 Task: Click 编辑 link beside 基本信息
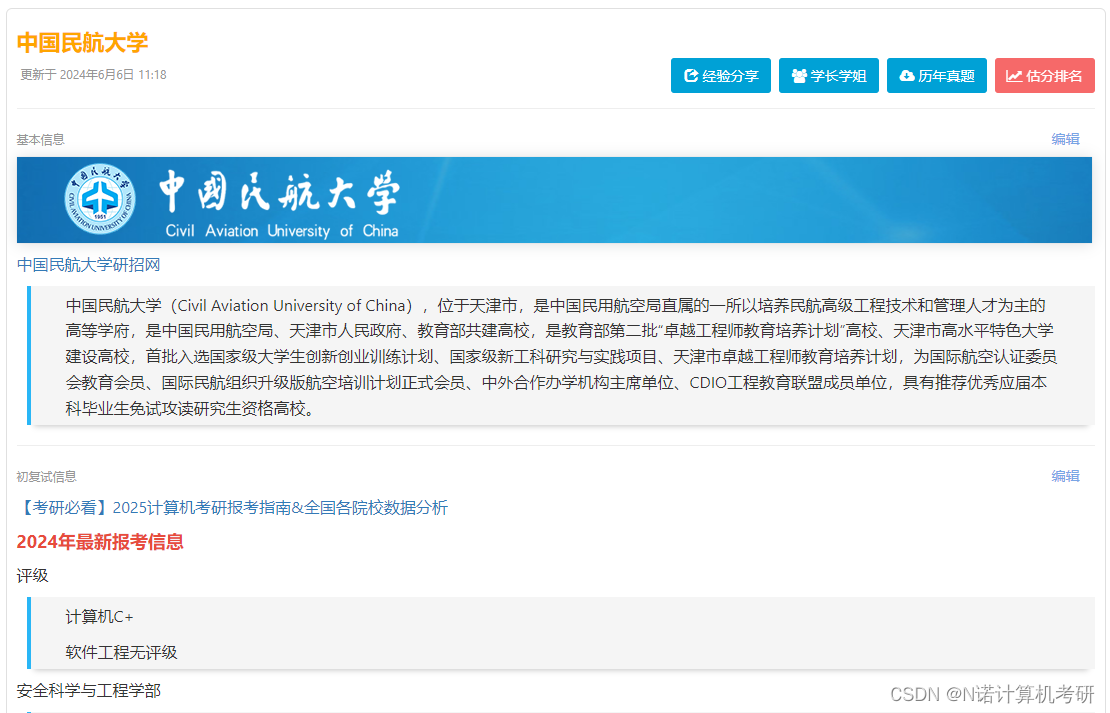coord(1065,139)
